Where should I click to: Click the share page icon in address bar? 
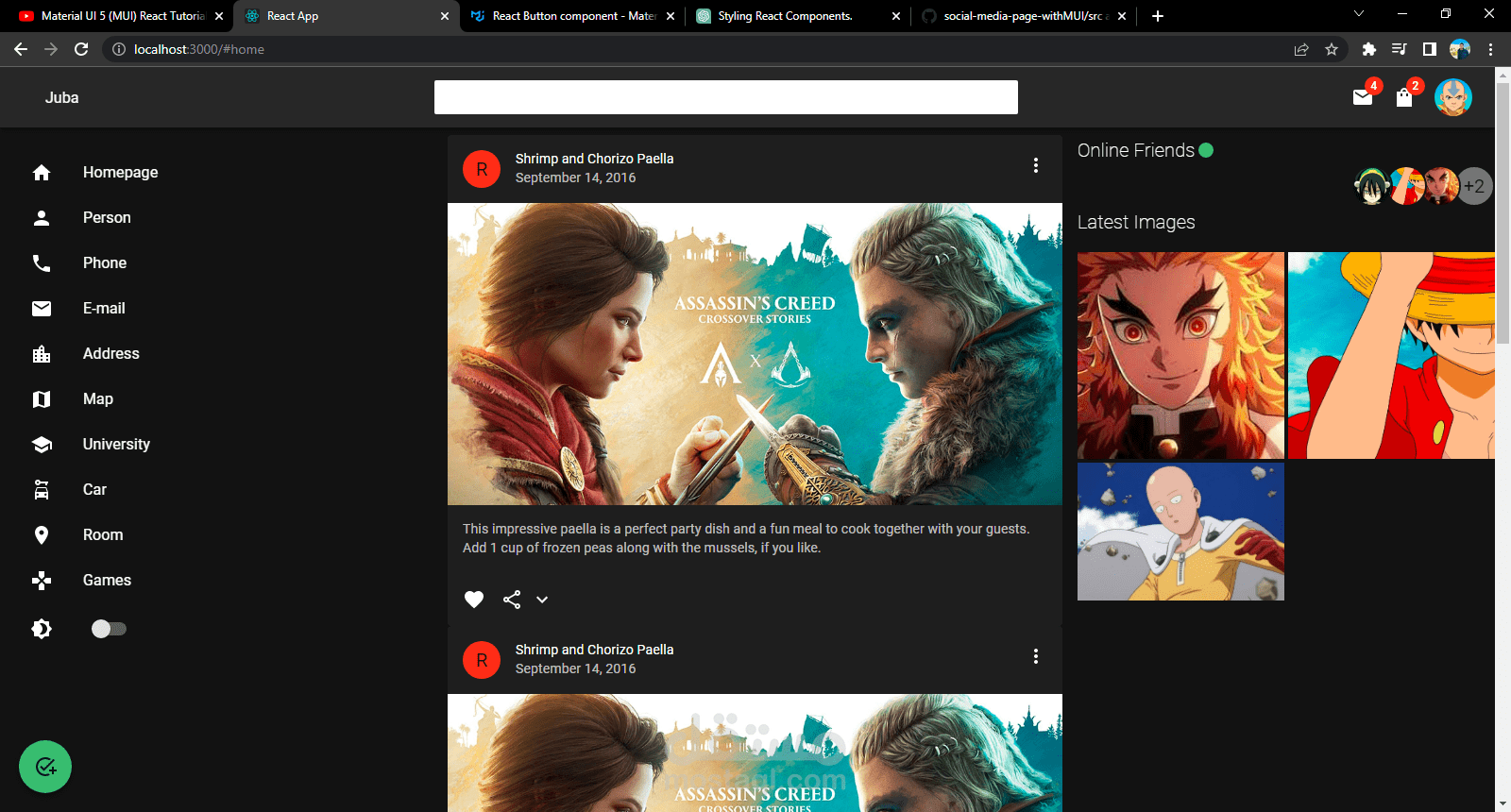point(1301,49)
